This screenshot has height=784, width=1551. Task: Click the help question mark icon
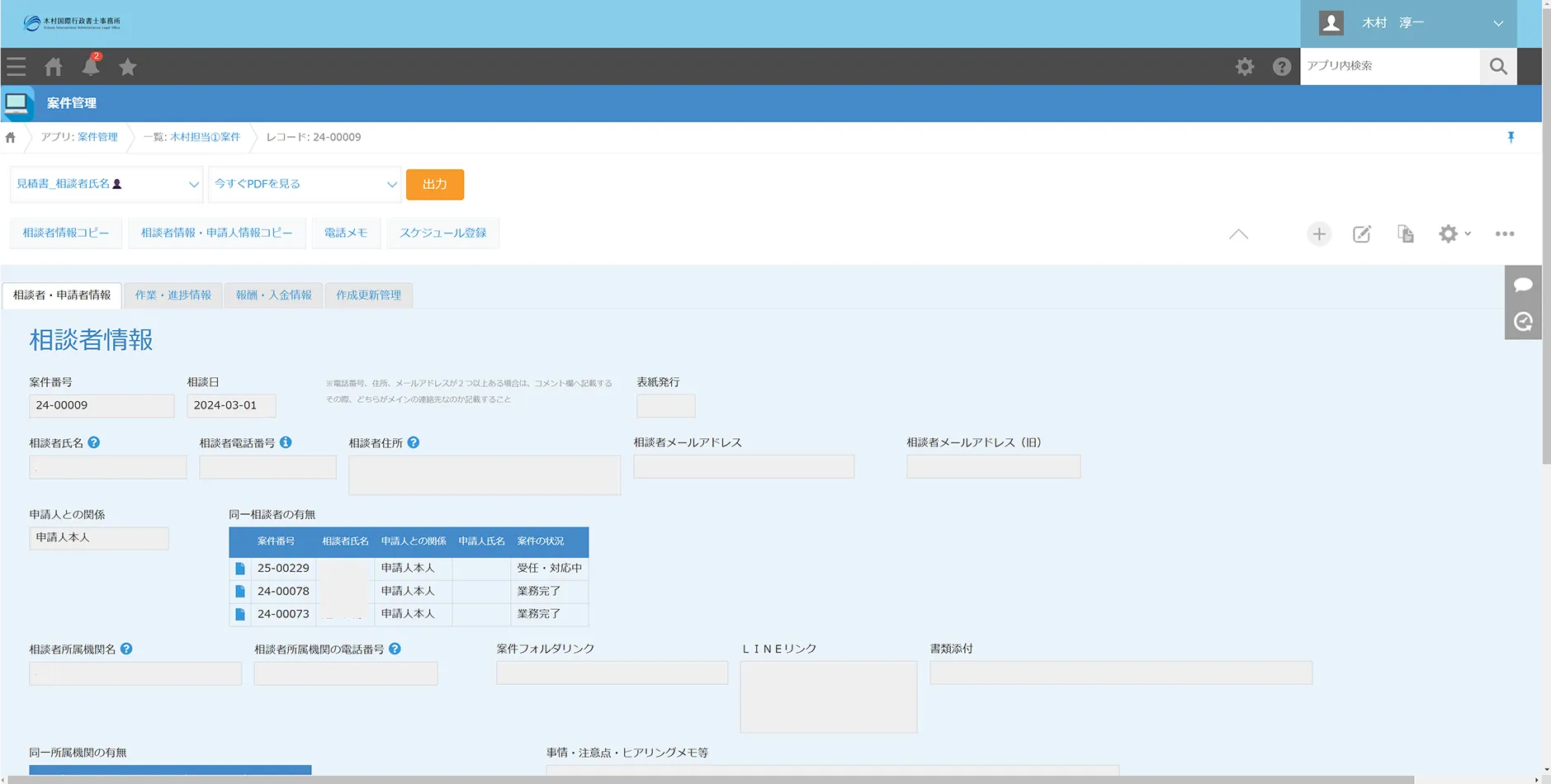tap(1281, 67)
